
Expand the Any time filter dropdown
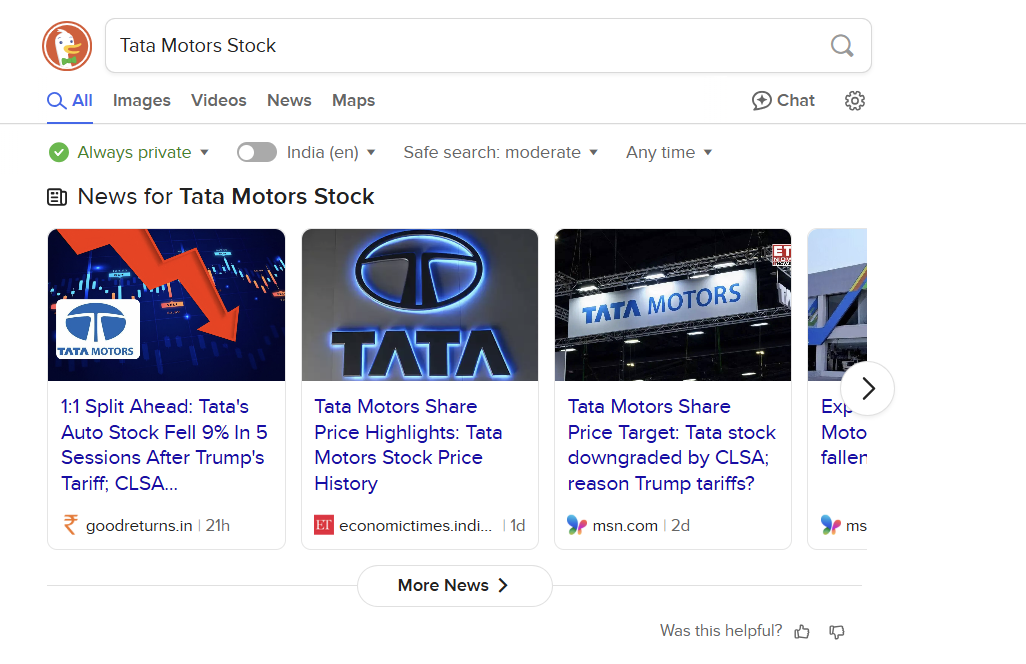click(x=669, y=153)
